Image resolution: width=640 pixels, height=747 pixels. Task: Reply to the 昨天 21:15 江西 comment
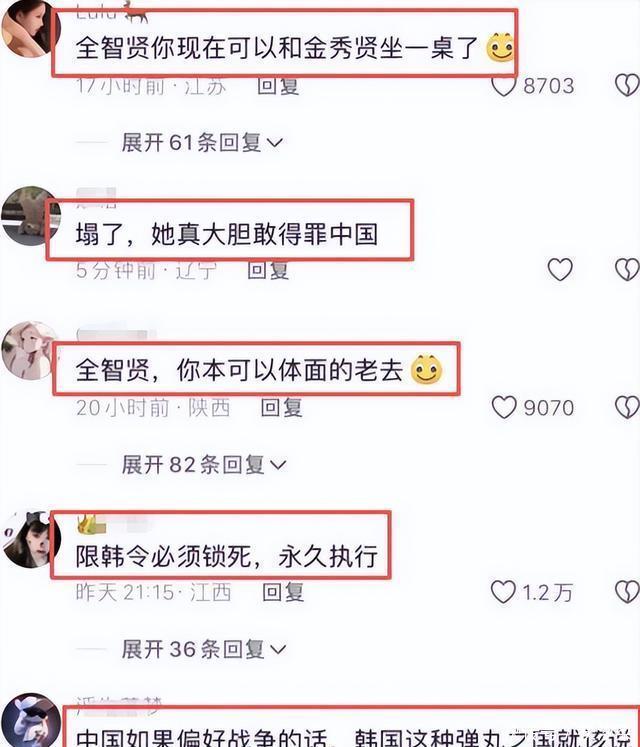tap(283, 592)
